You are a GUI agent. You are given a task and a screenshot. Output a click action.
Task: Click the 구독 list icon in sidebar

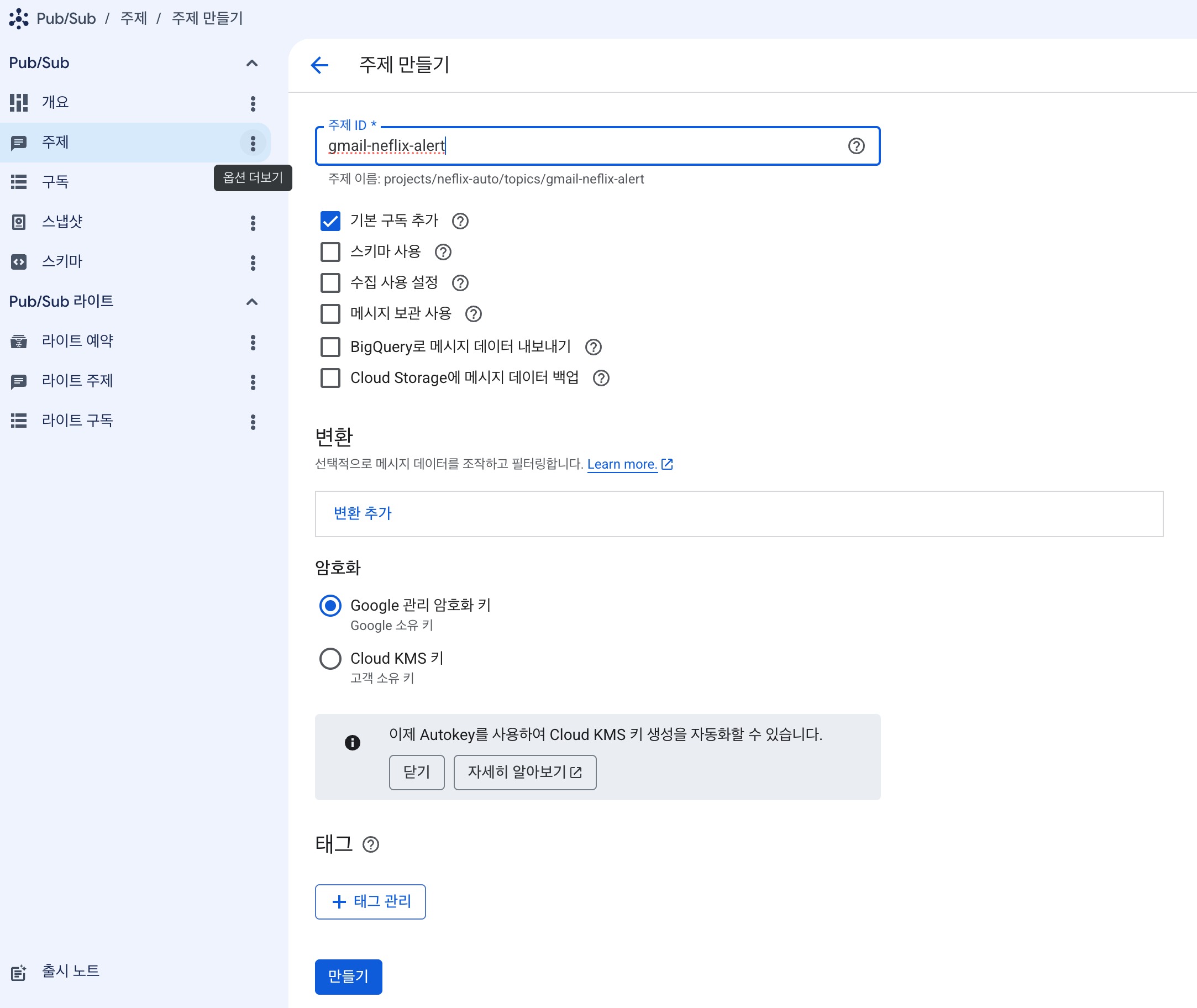point(18,182)
